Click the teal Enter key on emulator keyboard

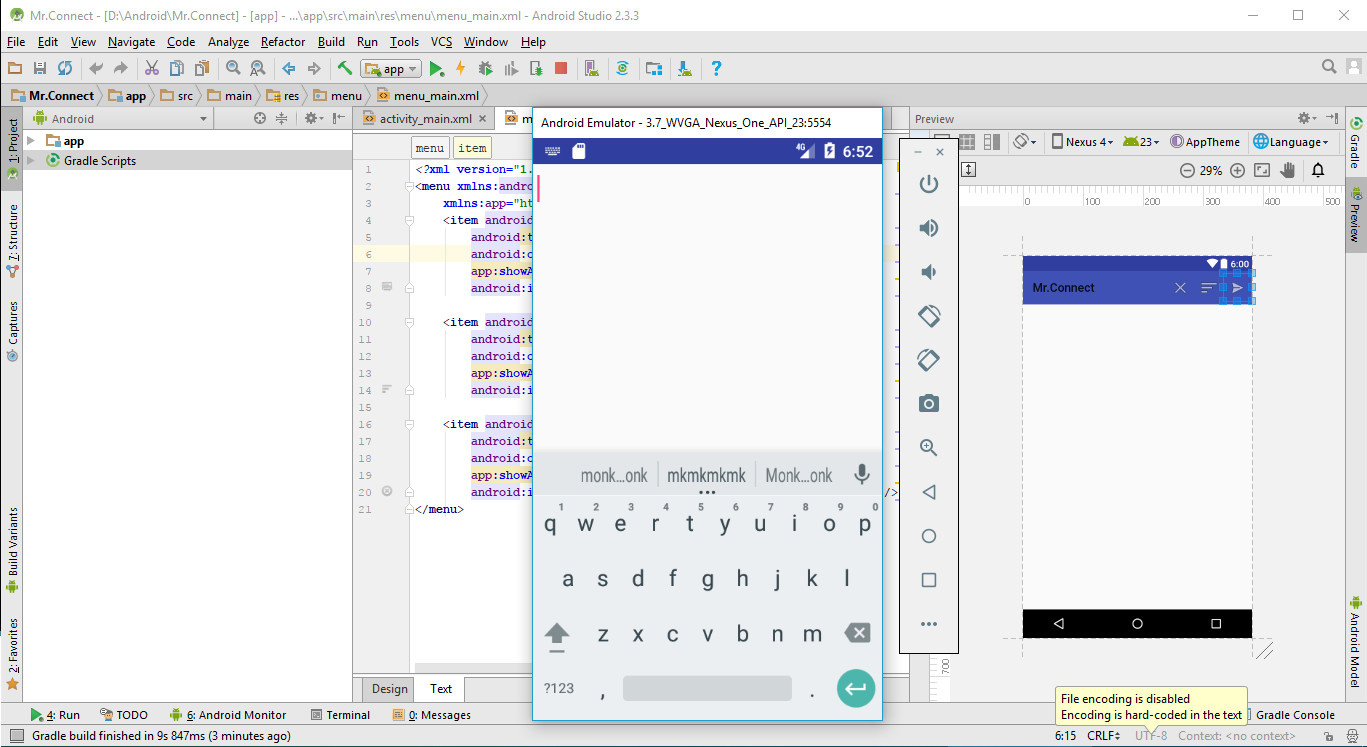click(856, 688)
